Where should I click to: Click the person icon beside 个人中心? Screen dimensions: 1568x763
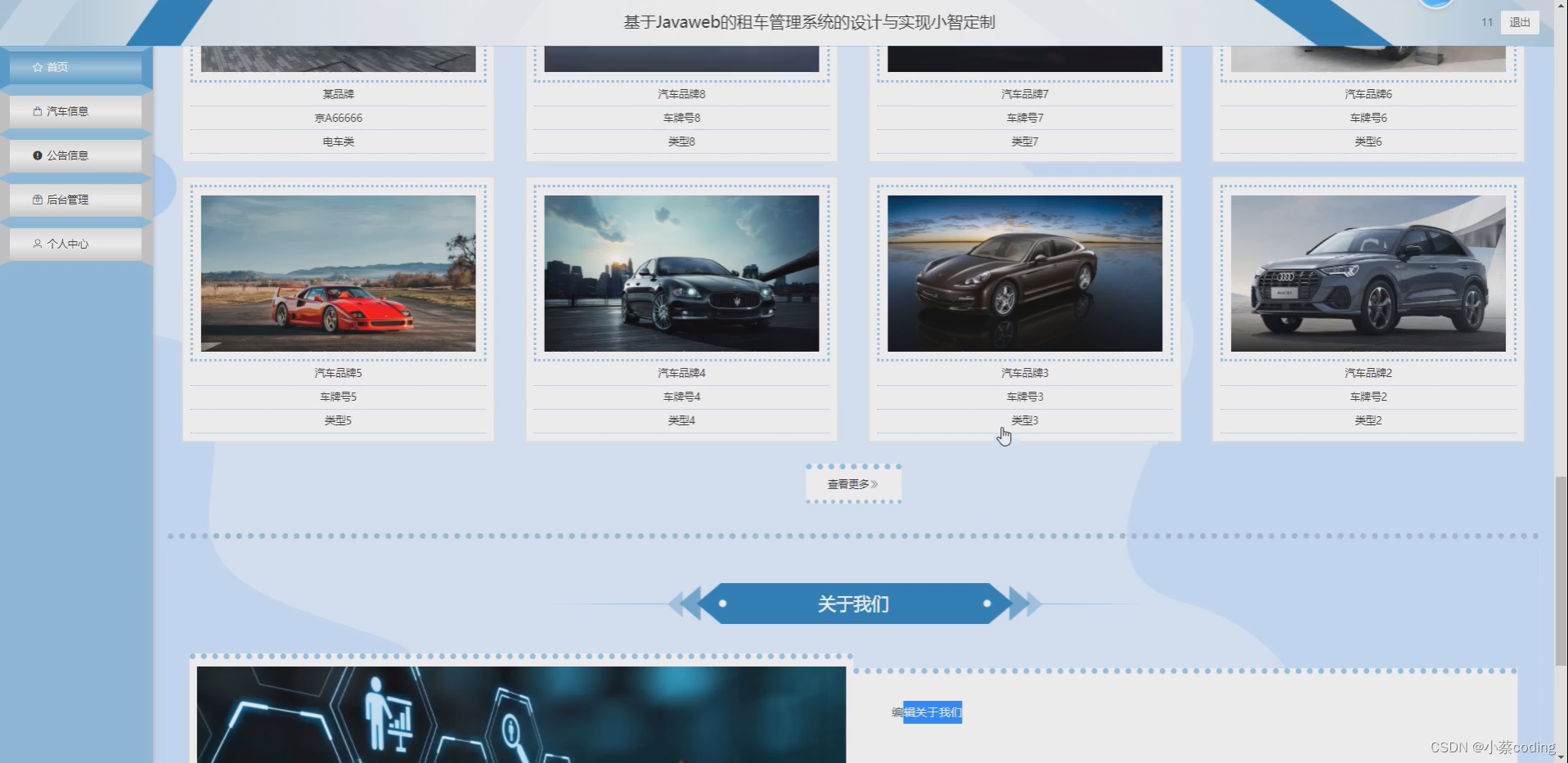tap(38, 244)
